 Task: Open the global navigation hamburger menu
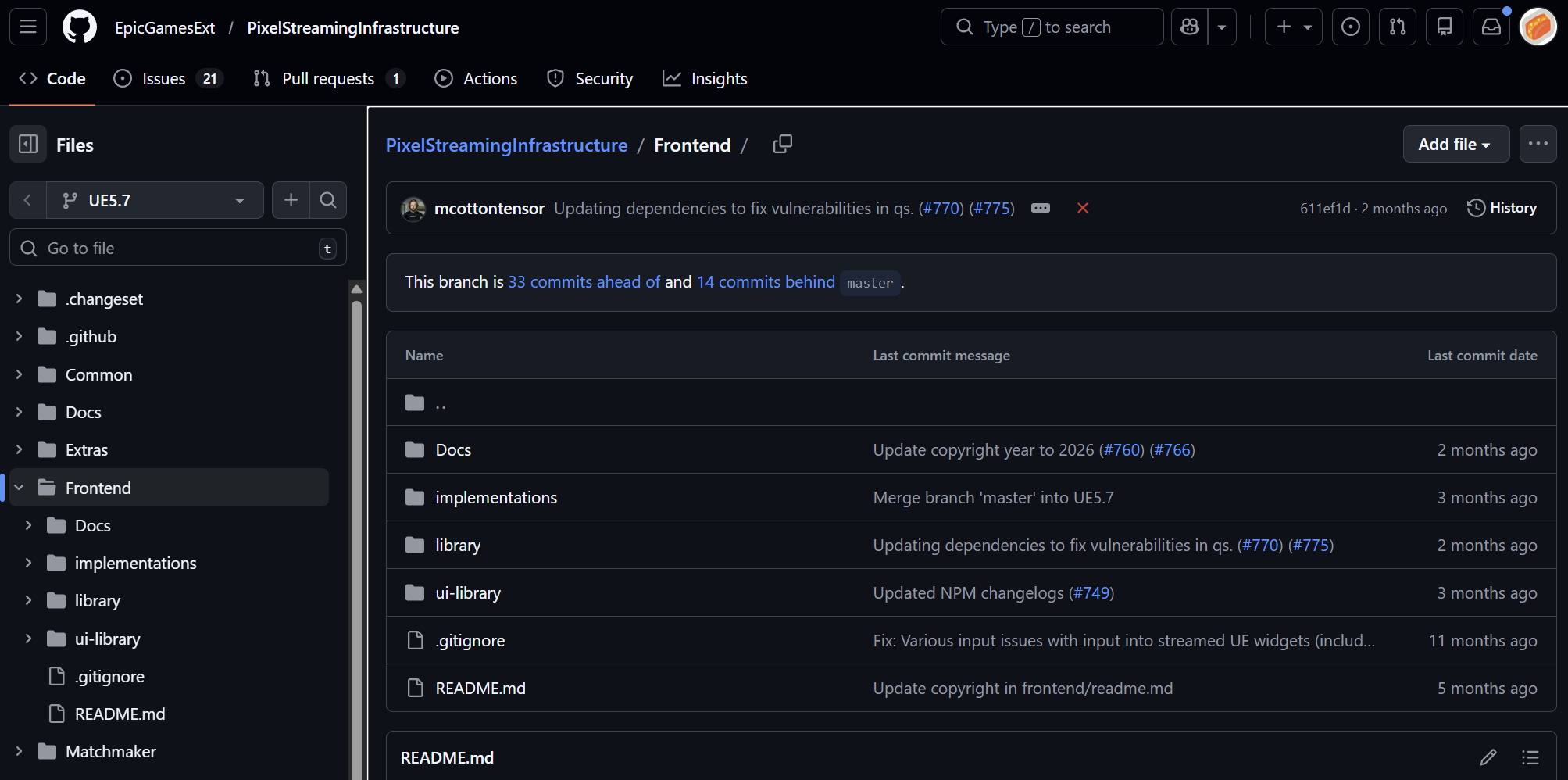coord(28,27)
